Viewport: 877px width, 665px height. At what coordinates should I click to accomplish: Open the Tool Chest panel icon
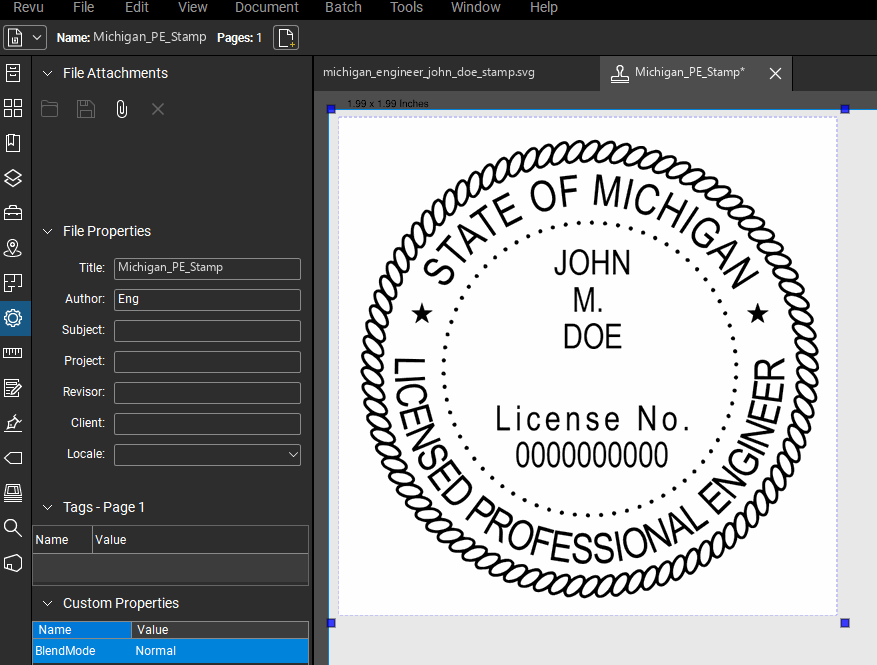tap(13, 213)
